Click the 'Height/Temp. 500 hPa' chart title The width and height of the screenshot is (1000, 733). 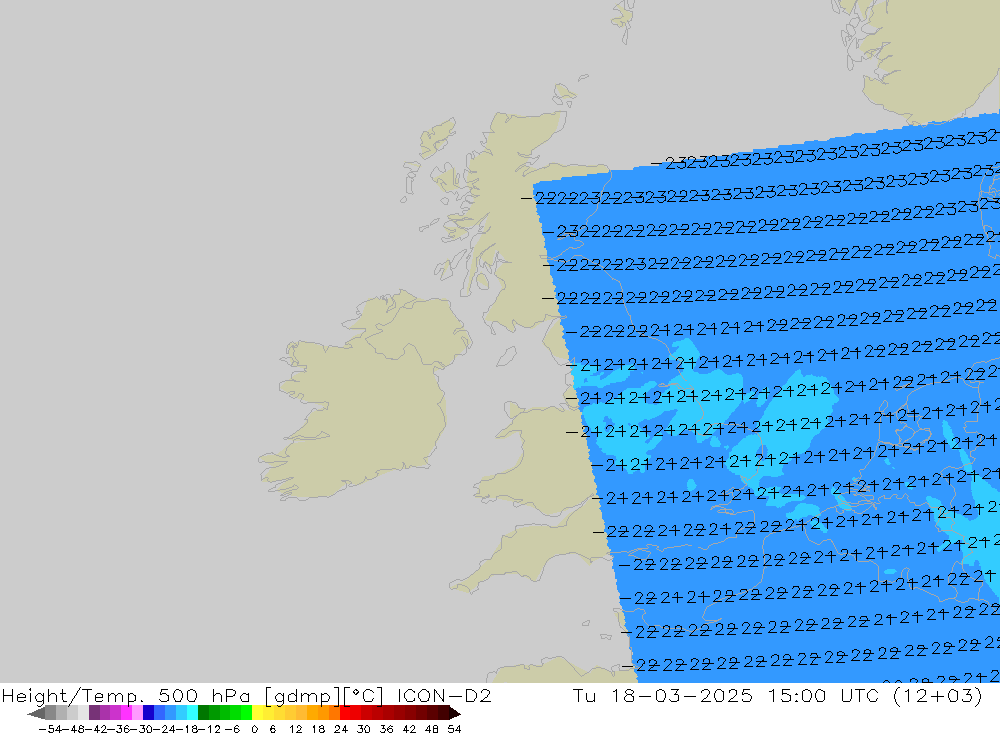tap(126, 695)
